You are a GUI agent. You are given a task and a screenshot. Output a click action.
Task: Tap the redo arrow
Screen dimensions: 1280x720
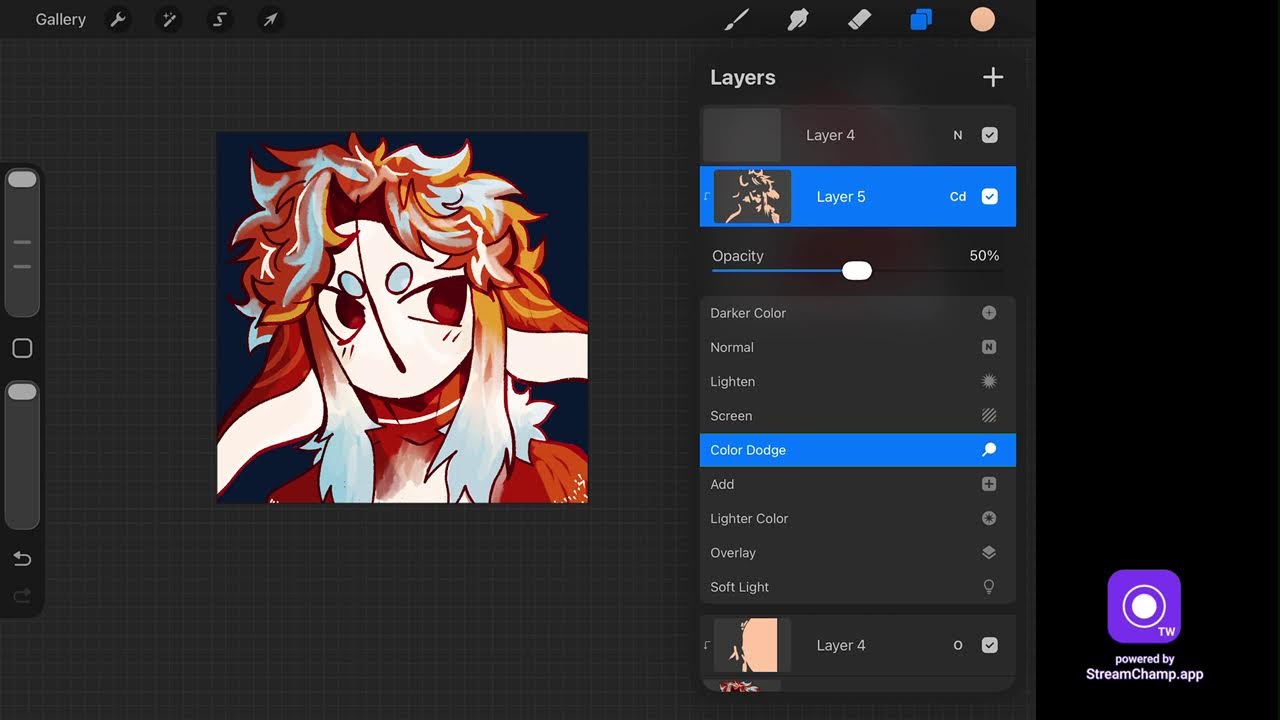pyautogui.click(x=22, y=597)
